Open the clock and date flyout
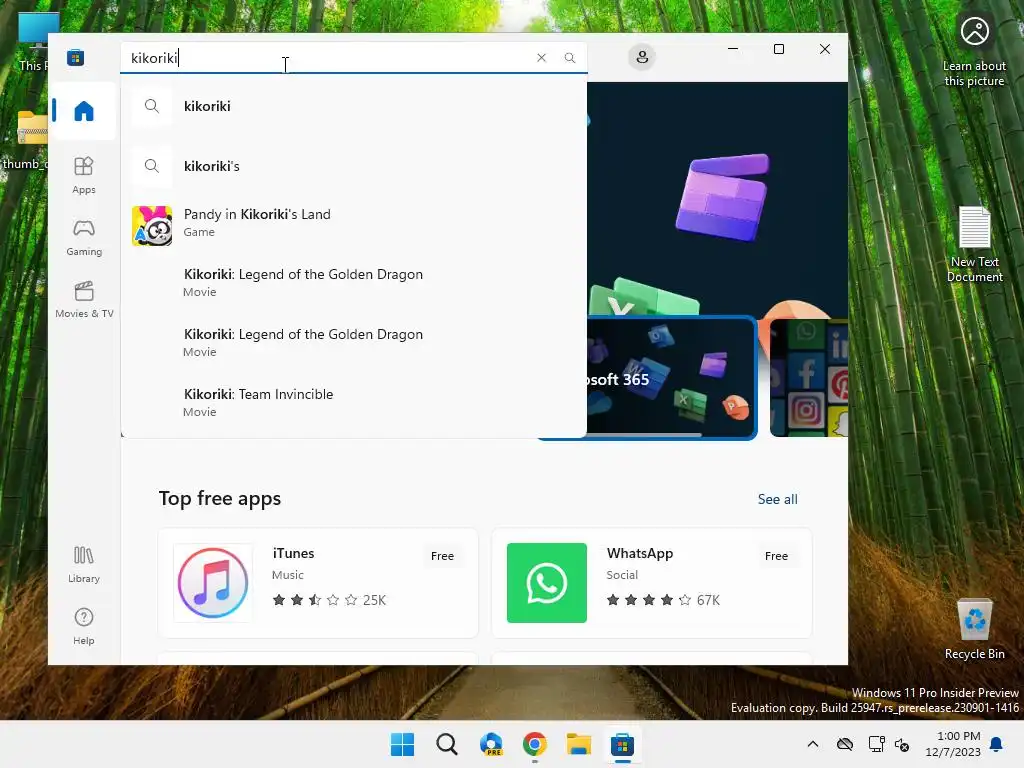 pyautogui.click(x=953, y=744)
